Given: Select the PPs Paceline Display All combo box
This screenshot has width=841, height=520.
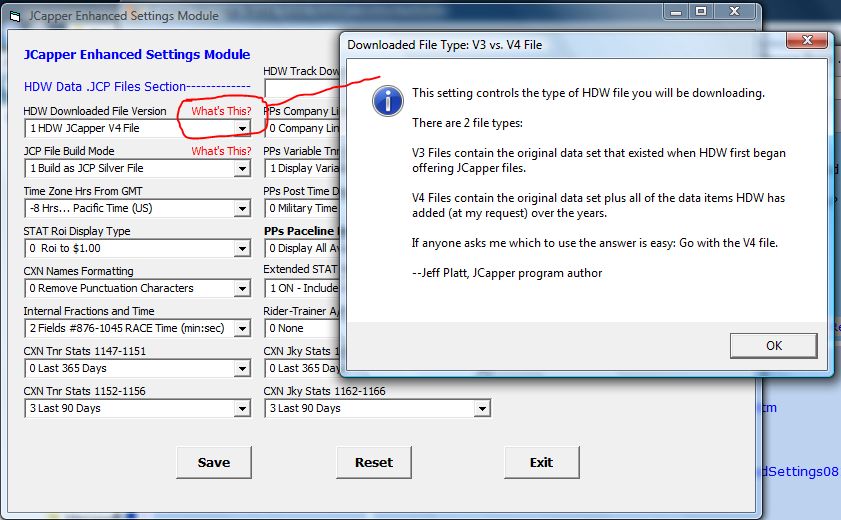Looking at the screenshot, I should (302, 249).
